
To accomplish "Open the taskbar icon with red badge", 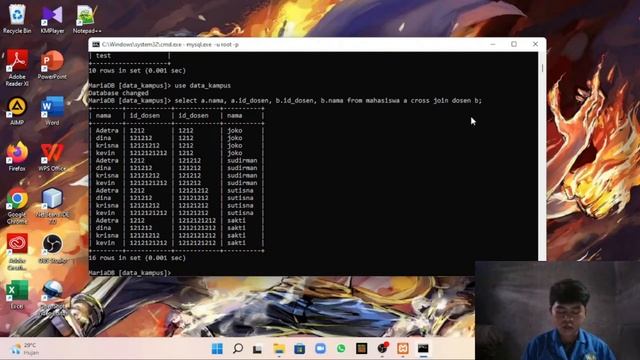I will click(382, 348).
